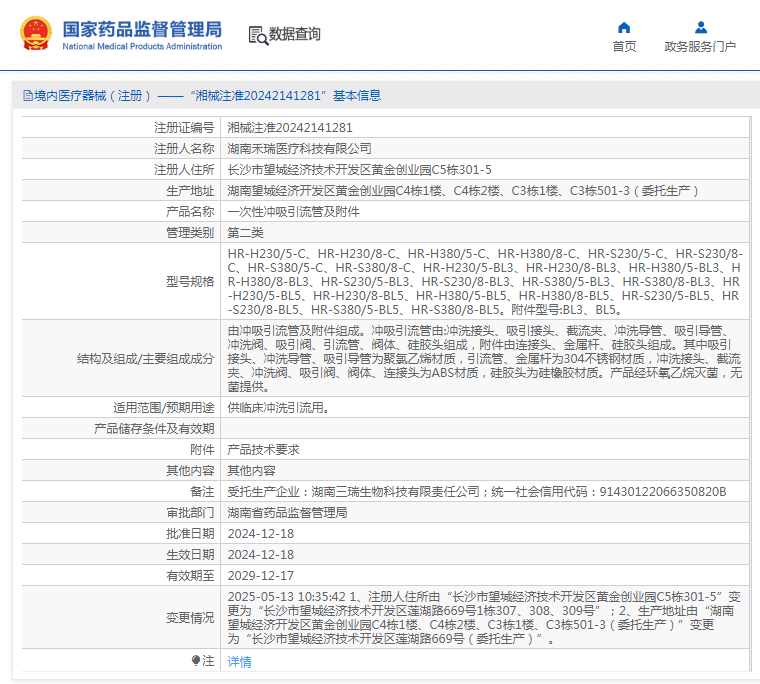760x684 pixels.
Task: Click 审批部门 row label
Action: (x=190, y=512)
